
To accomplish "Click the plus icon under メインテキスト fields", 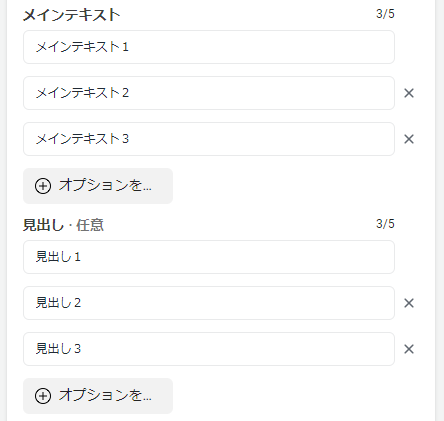I will point(43,186).
